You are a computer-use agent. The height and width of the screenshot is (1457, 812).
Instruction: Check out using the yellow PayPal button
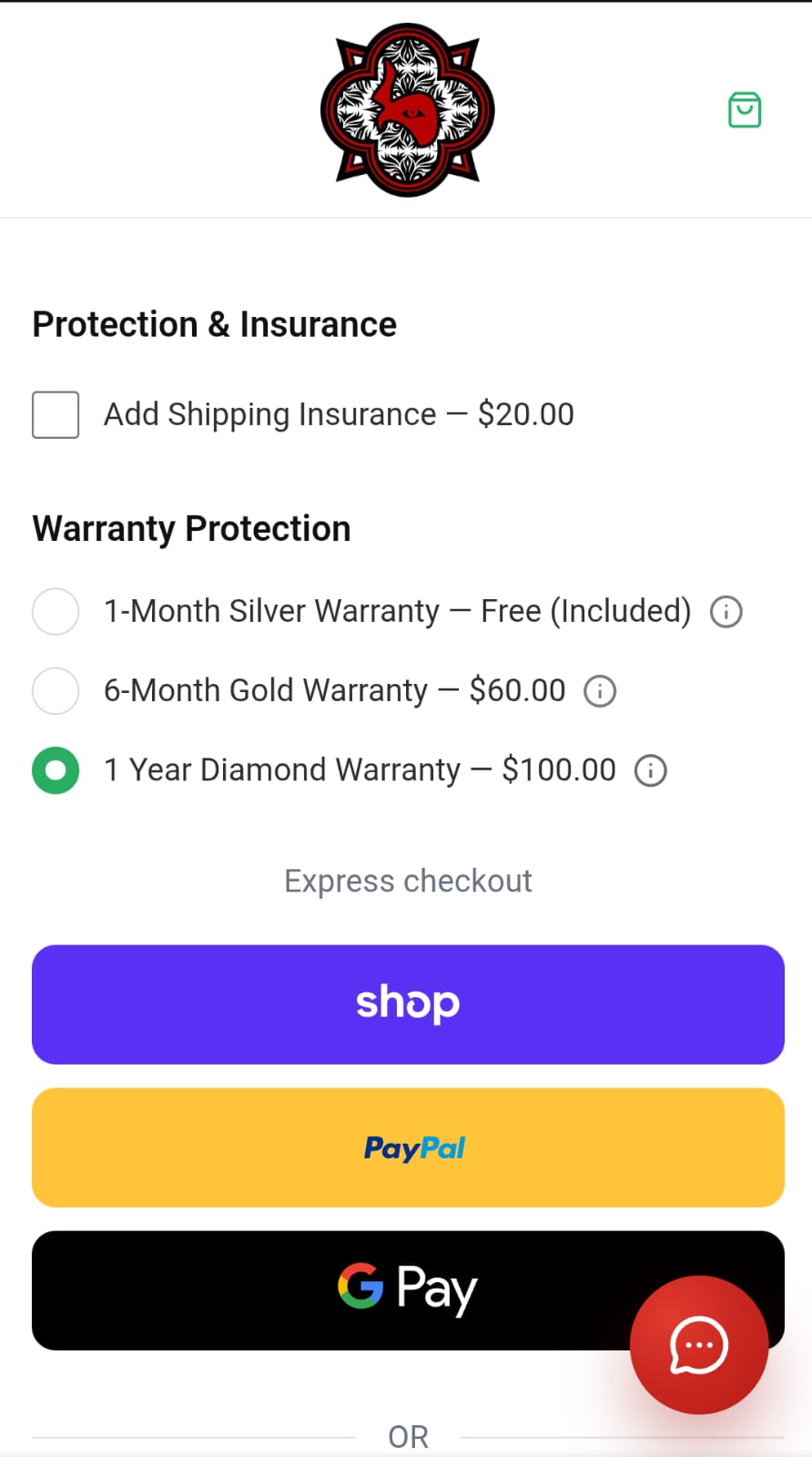pos(408,1147)
